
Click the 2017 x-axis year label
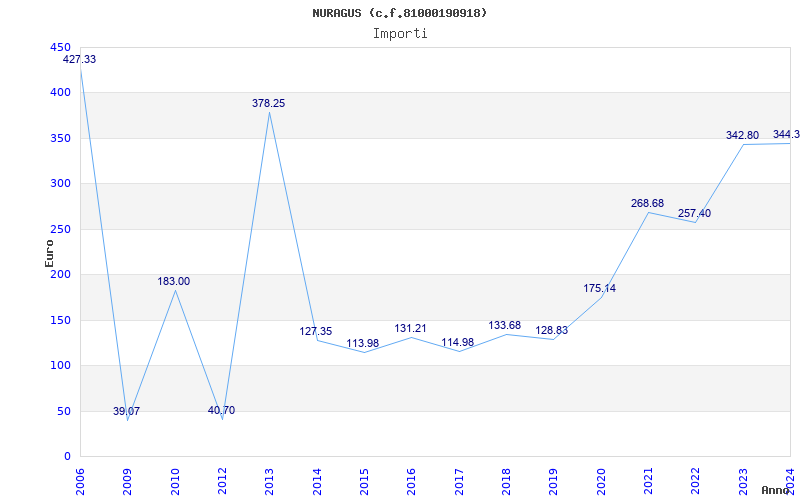click(x=459, y=482)
